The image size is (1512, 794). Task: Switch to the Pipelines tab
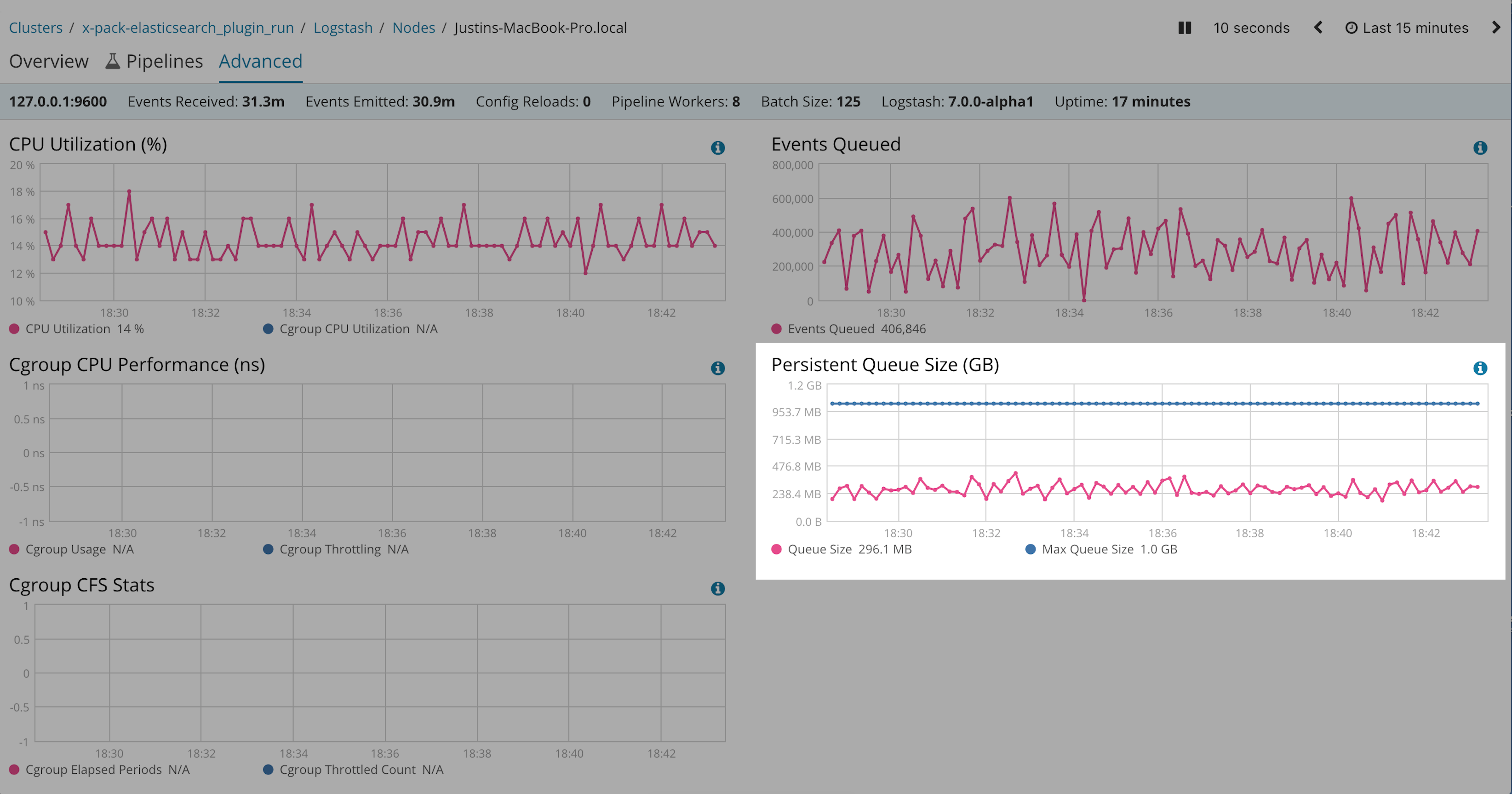[154, 61]
